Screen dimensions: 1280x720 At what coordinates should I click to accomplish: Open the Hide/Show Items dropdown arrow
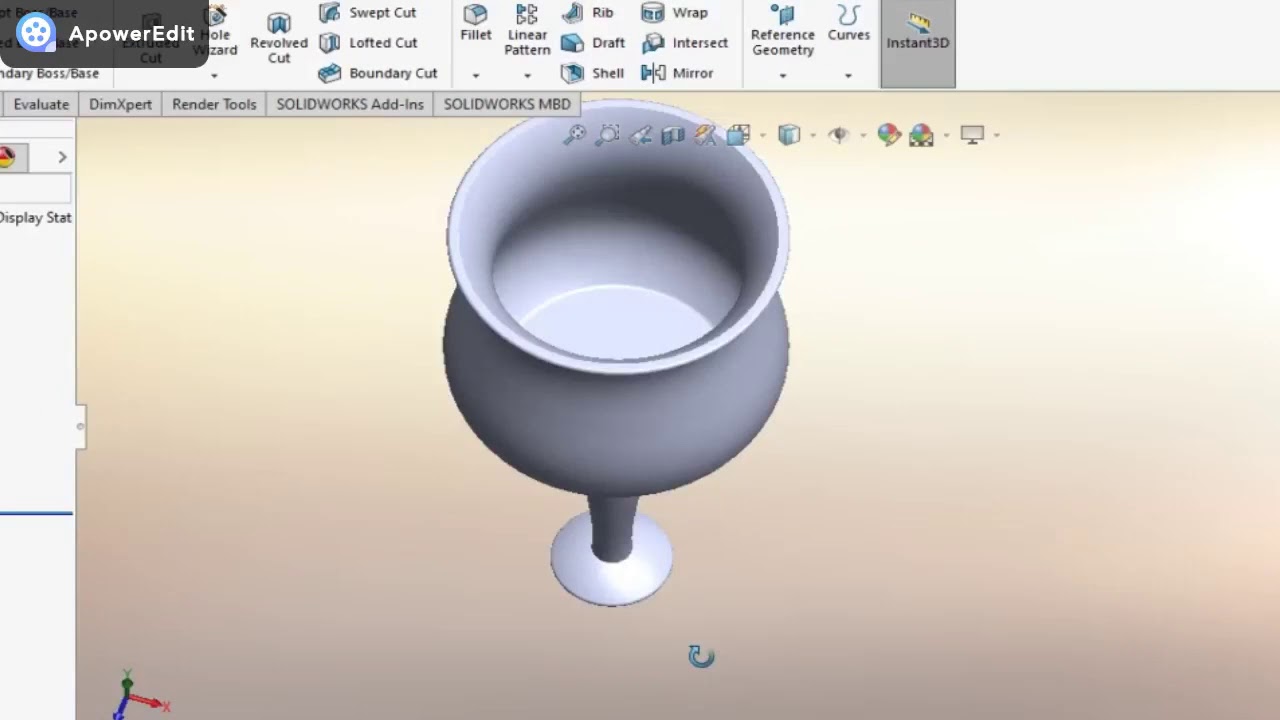(x=862, y=135)
